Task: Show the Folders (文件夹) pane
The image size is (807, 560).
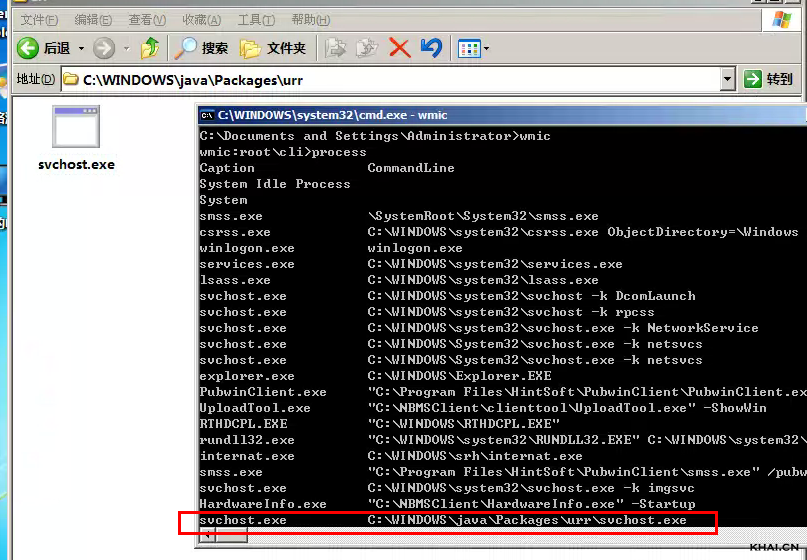Action: 273,48
